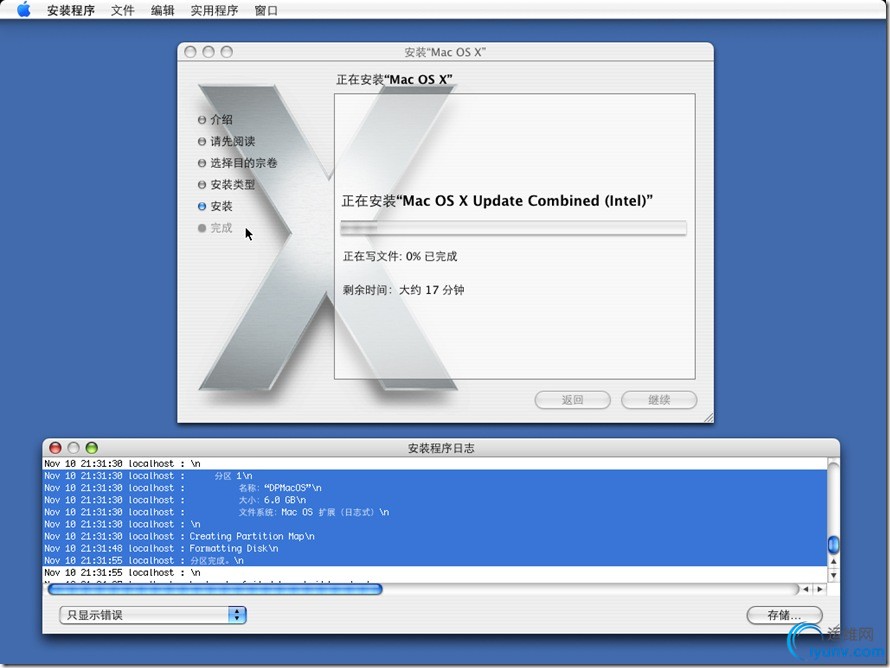Open the 实用程序 menu
Viewport: 890px width, 668px height.
pos(214,11)
